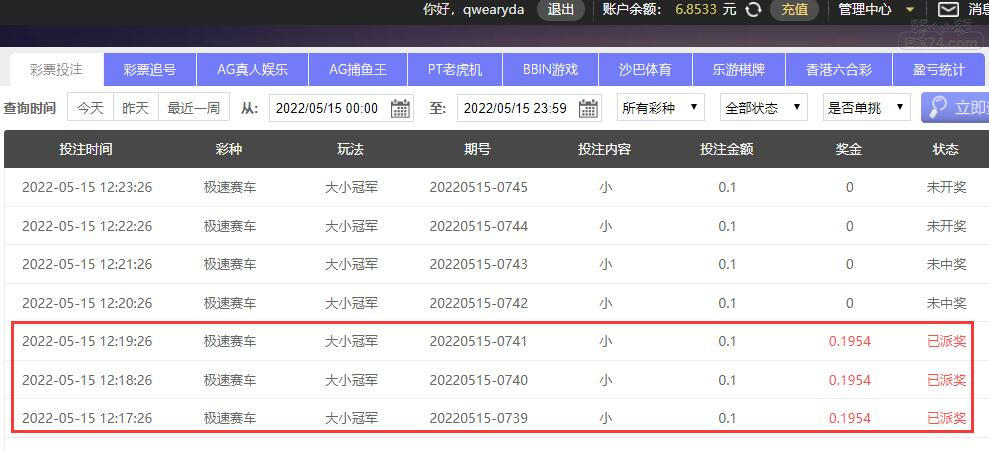Switch to the 彩票追号 tab

tap(150, 70)
